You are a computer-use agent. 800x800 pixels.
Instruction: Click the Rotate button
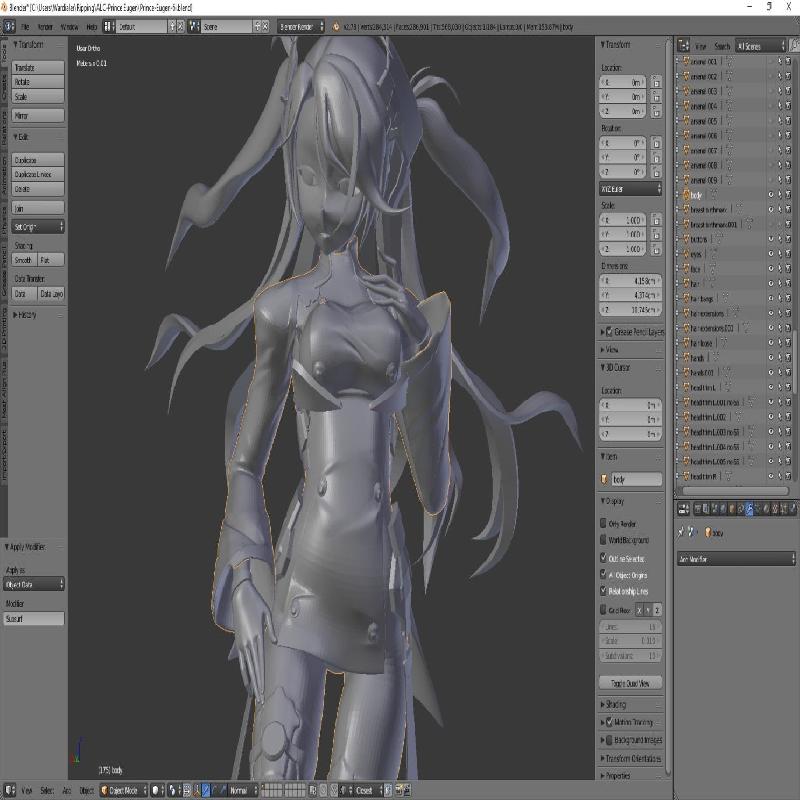pos(38,82)
